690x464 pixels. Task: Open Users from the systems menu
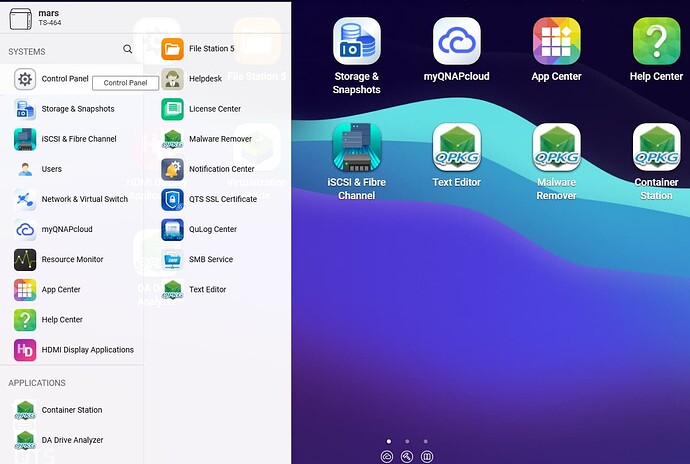(38, 169)
